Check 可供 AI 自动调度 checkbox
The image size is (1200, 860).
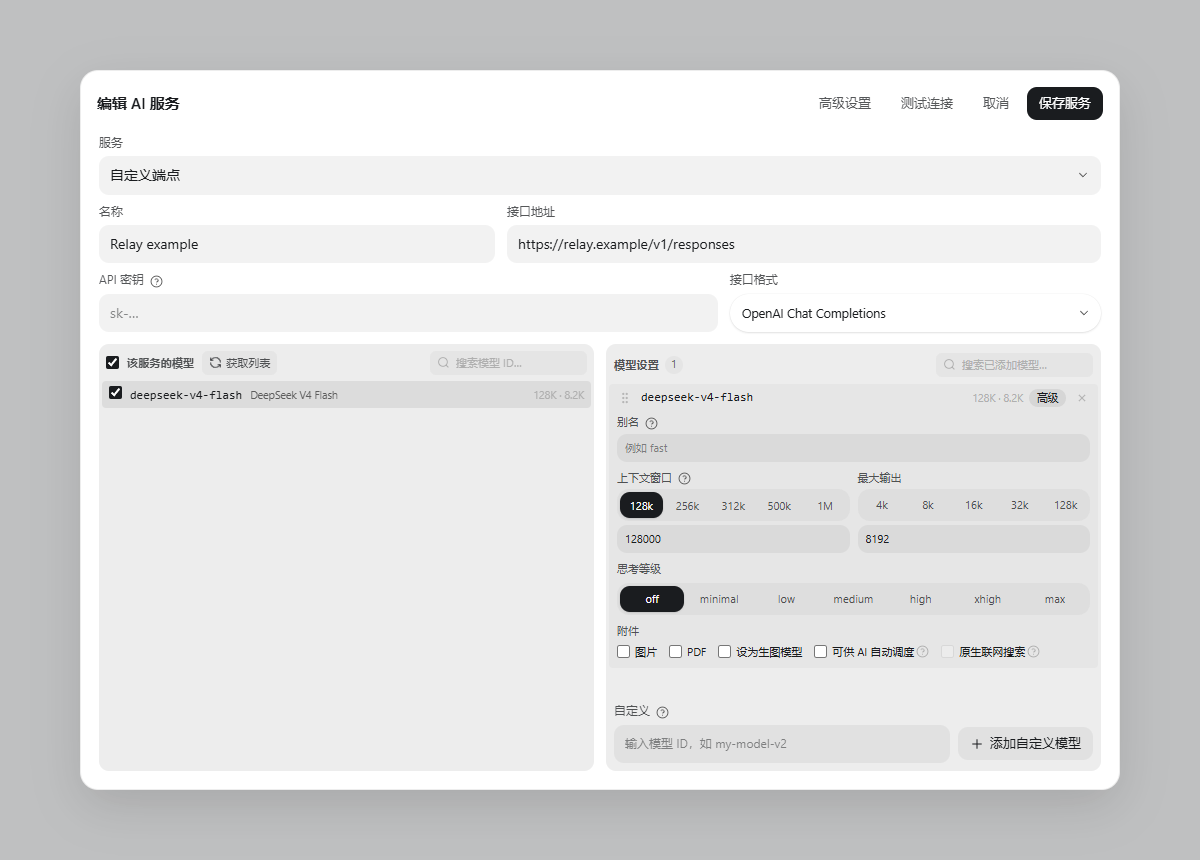(x=821, y=652)
